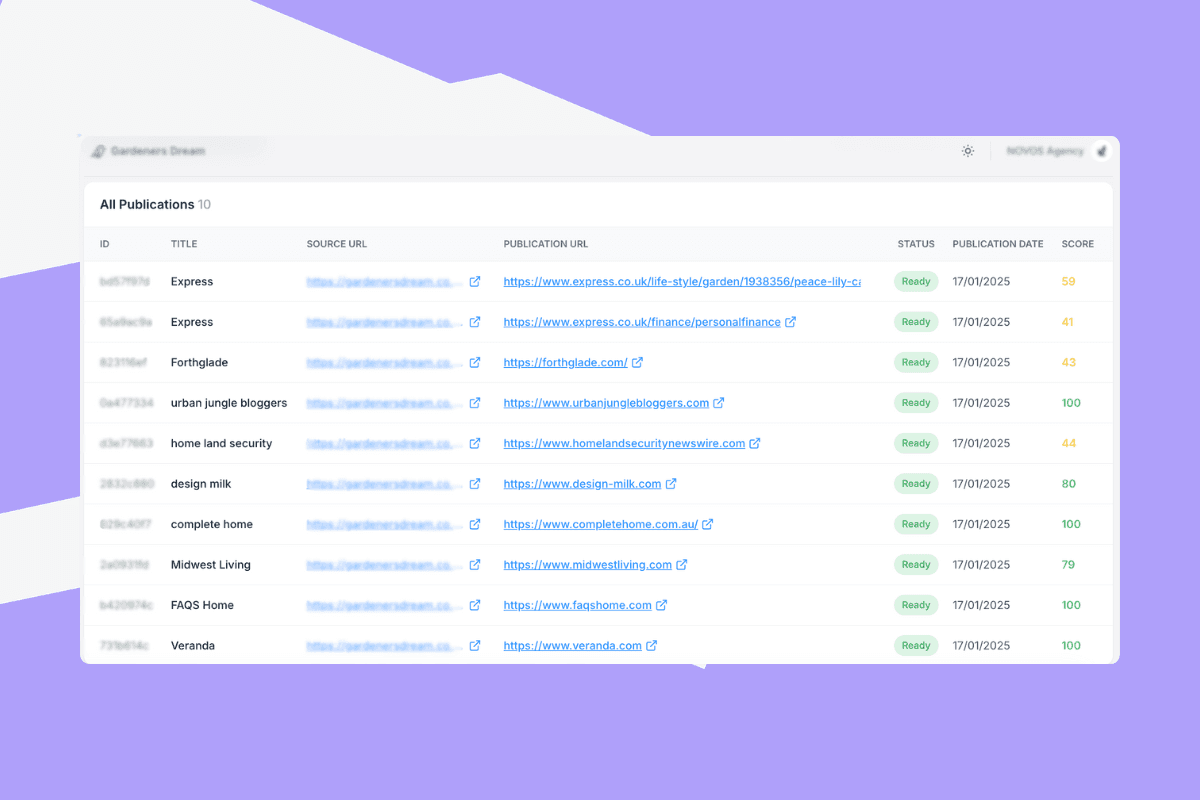Open gardenersdream source link in design milk row
Viewport: 1200px width, 800px height.
coord(385,484)
